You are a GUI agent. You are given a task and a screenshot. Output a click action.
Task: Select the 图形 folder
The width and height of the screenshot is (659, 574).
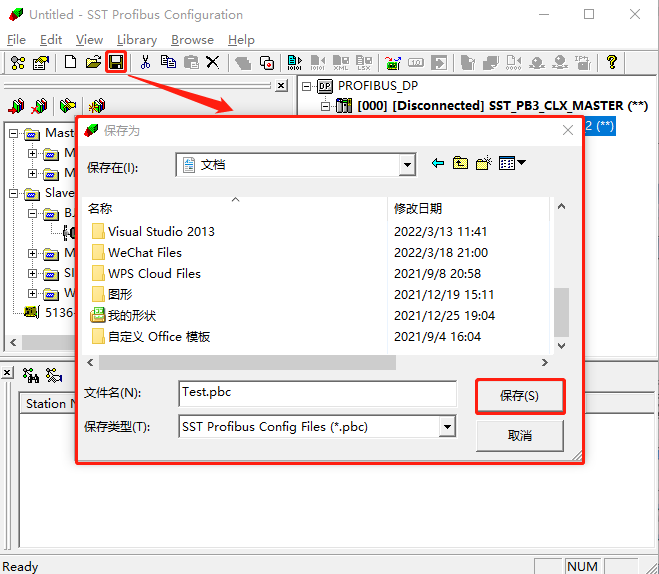pos(112,295)
